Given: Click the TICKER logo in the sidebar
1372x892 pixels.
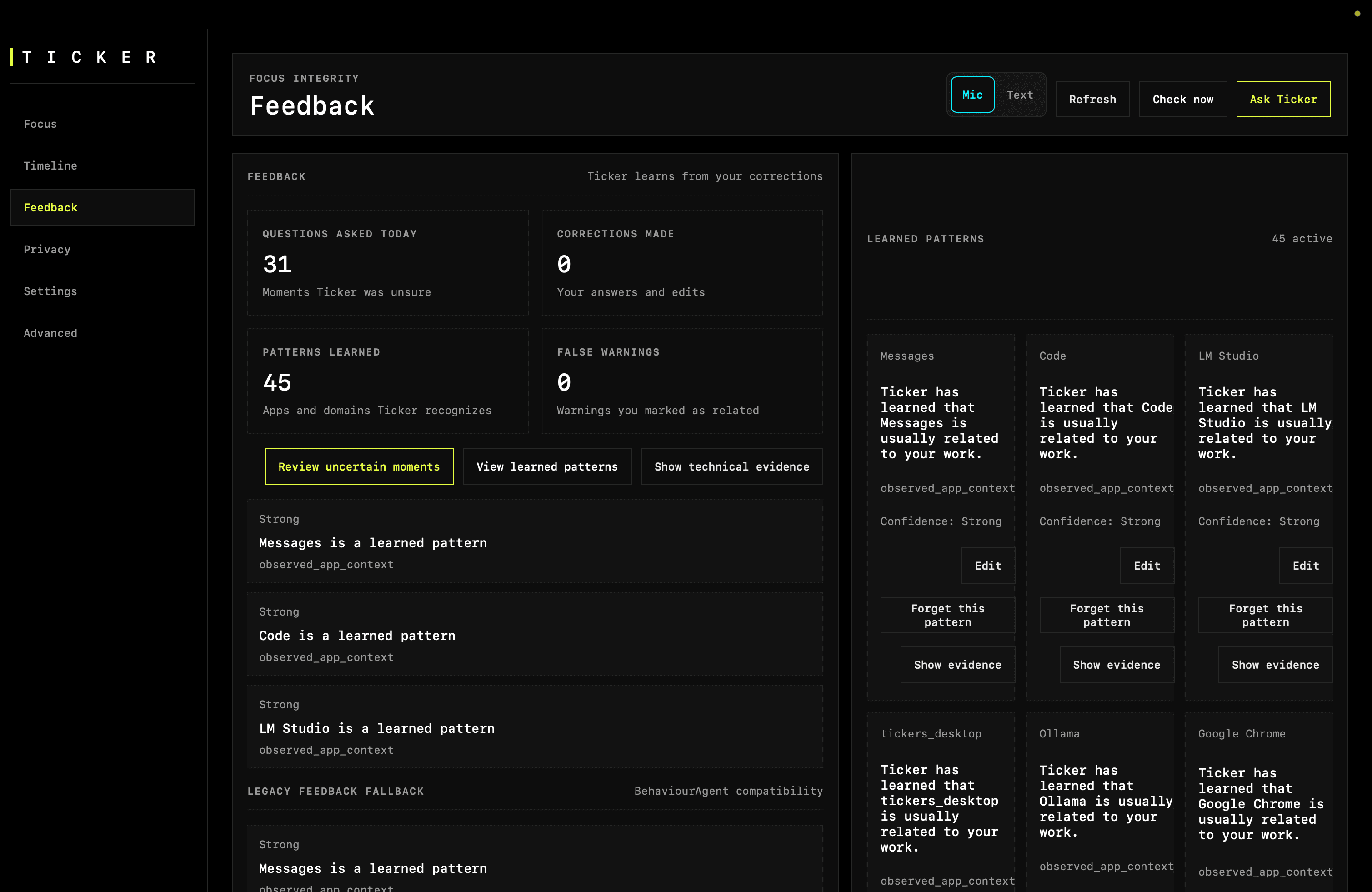Looking at the screenshot, I should (x=84, y=57).
